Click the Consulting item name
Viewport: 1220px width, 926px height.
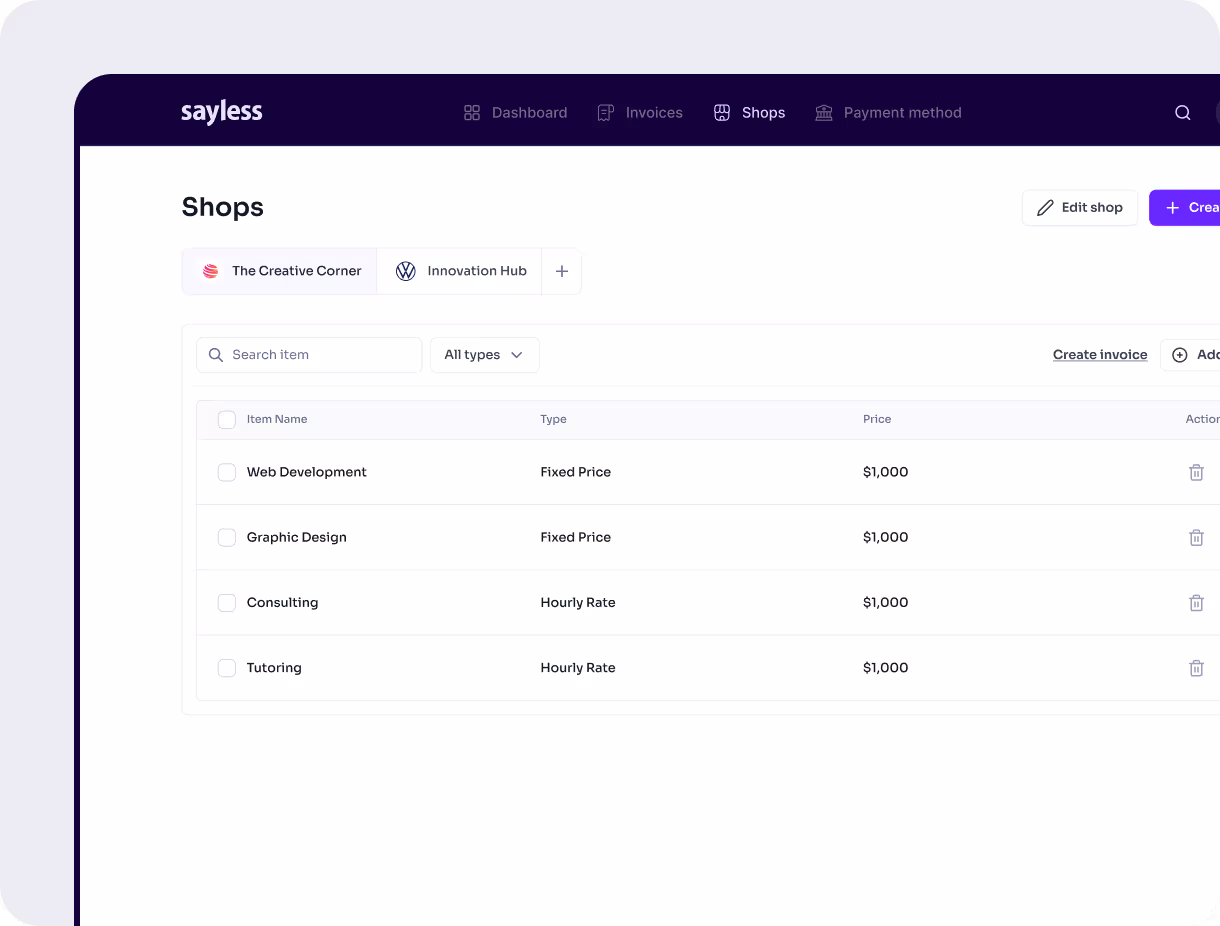pyautogui.click(x=282, y=603)
